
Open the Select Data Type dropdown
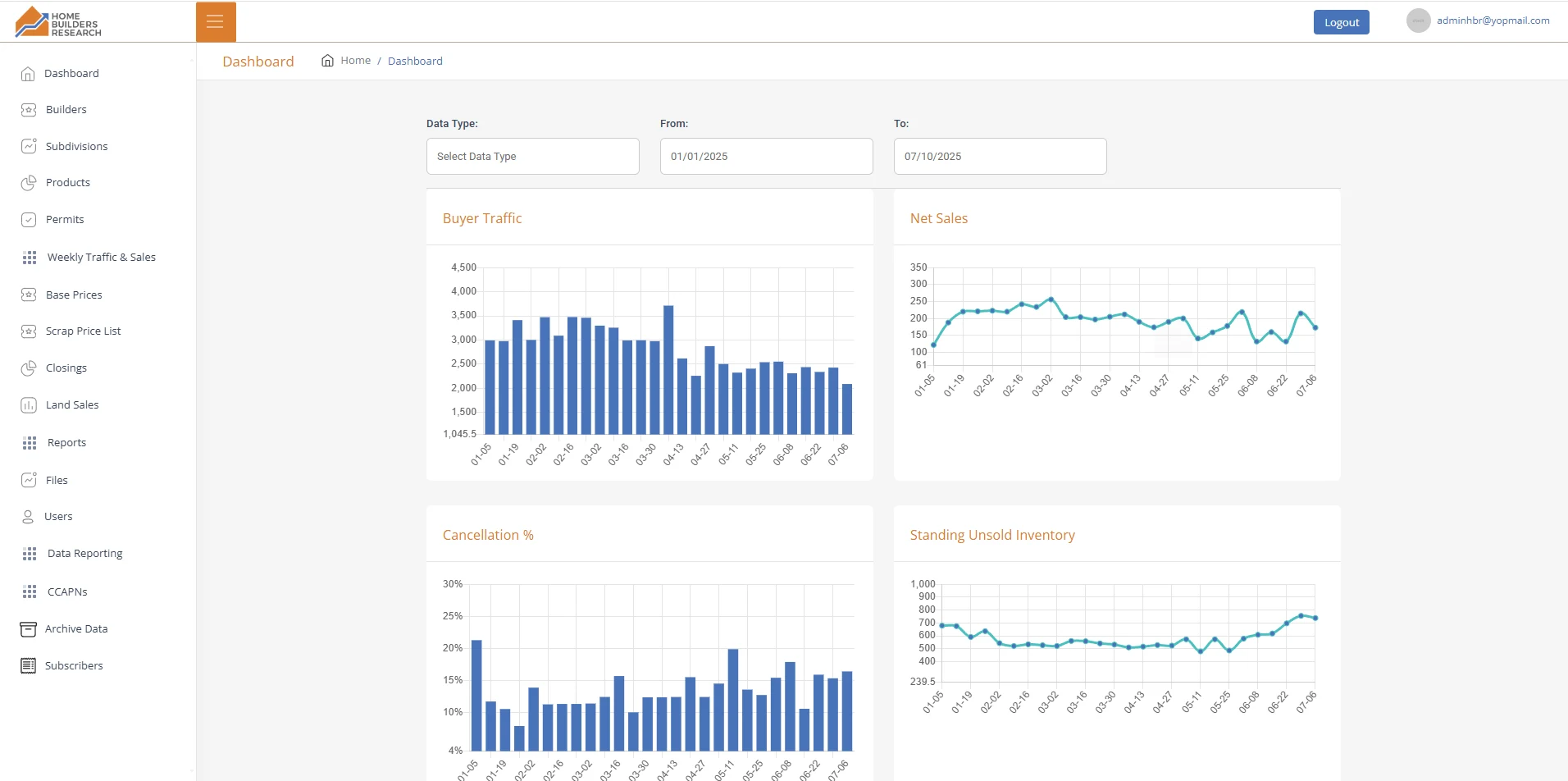pyautogui.click(x=533, y=156)
